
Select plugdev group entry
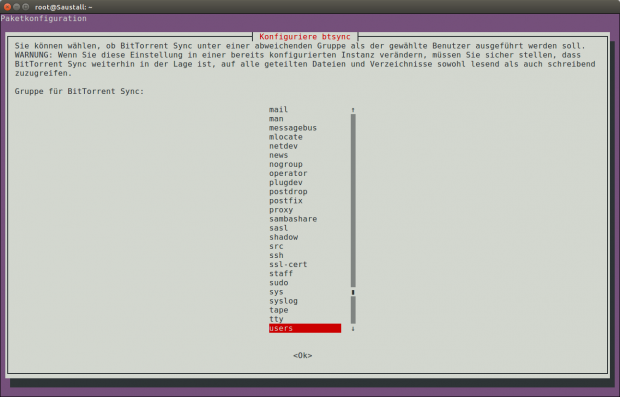[286, 182]
